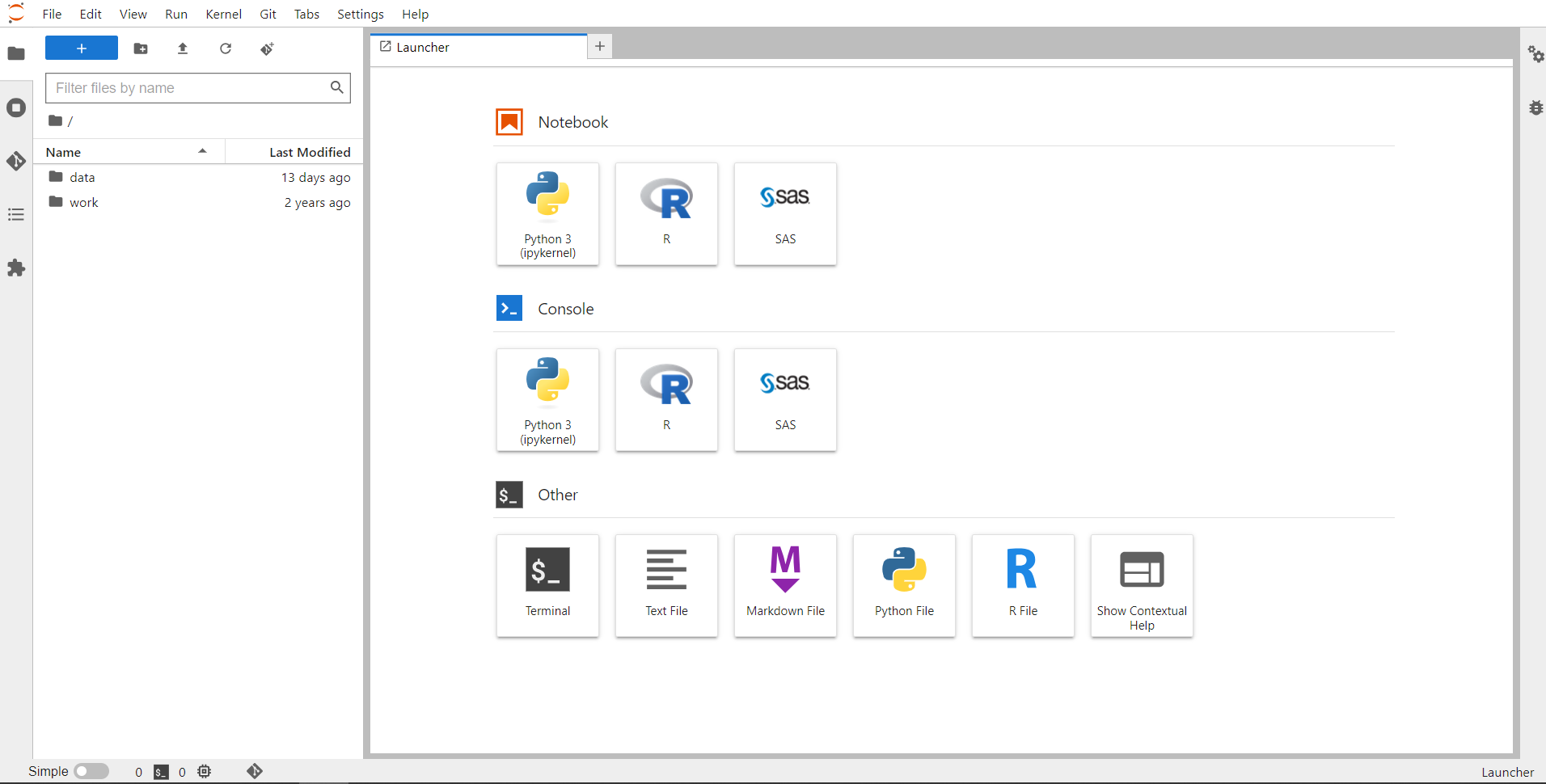Viewport: 1546px width, 784px height.
Task: Open the File Browser sidebar panel
Action: [x=16, y=53]
